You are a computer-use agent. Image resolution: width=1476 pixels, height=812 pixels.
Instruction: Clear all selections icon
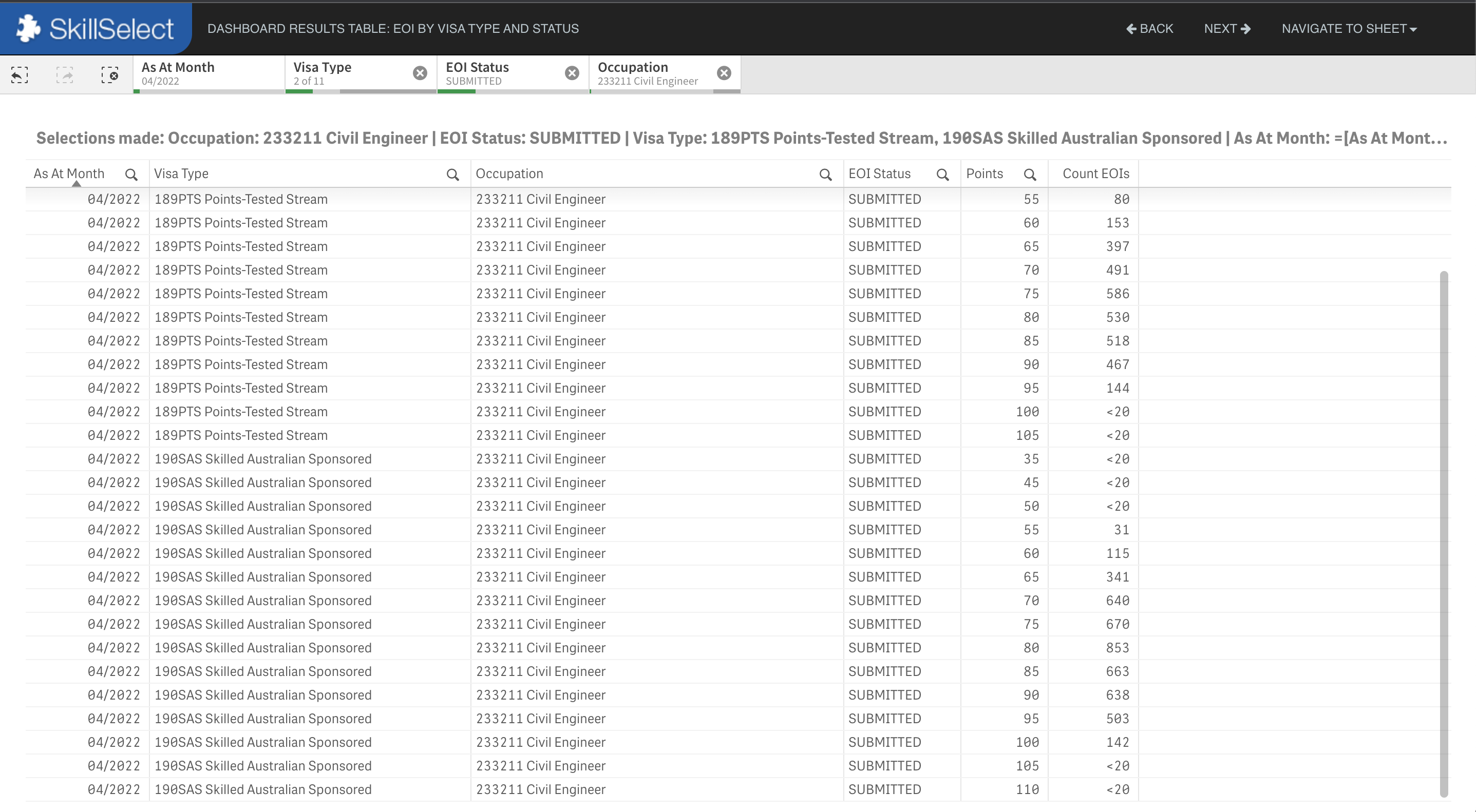[110, 75]
